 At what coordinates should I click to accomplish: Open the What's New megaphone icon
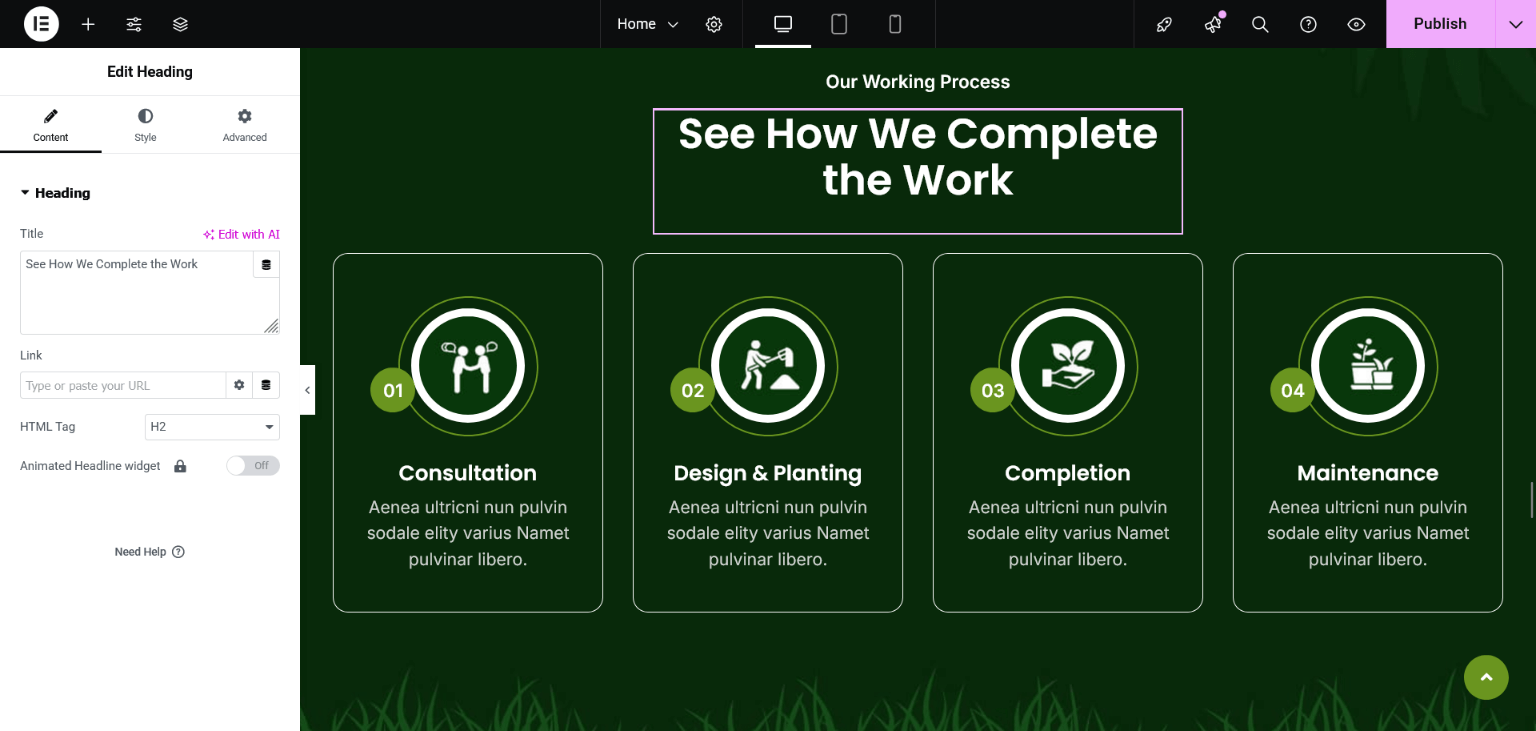(x=1212, y=24)
